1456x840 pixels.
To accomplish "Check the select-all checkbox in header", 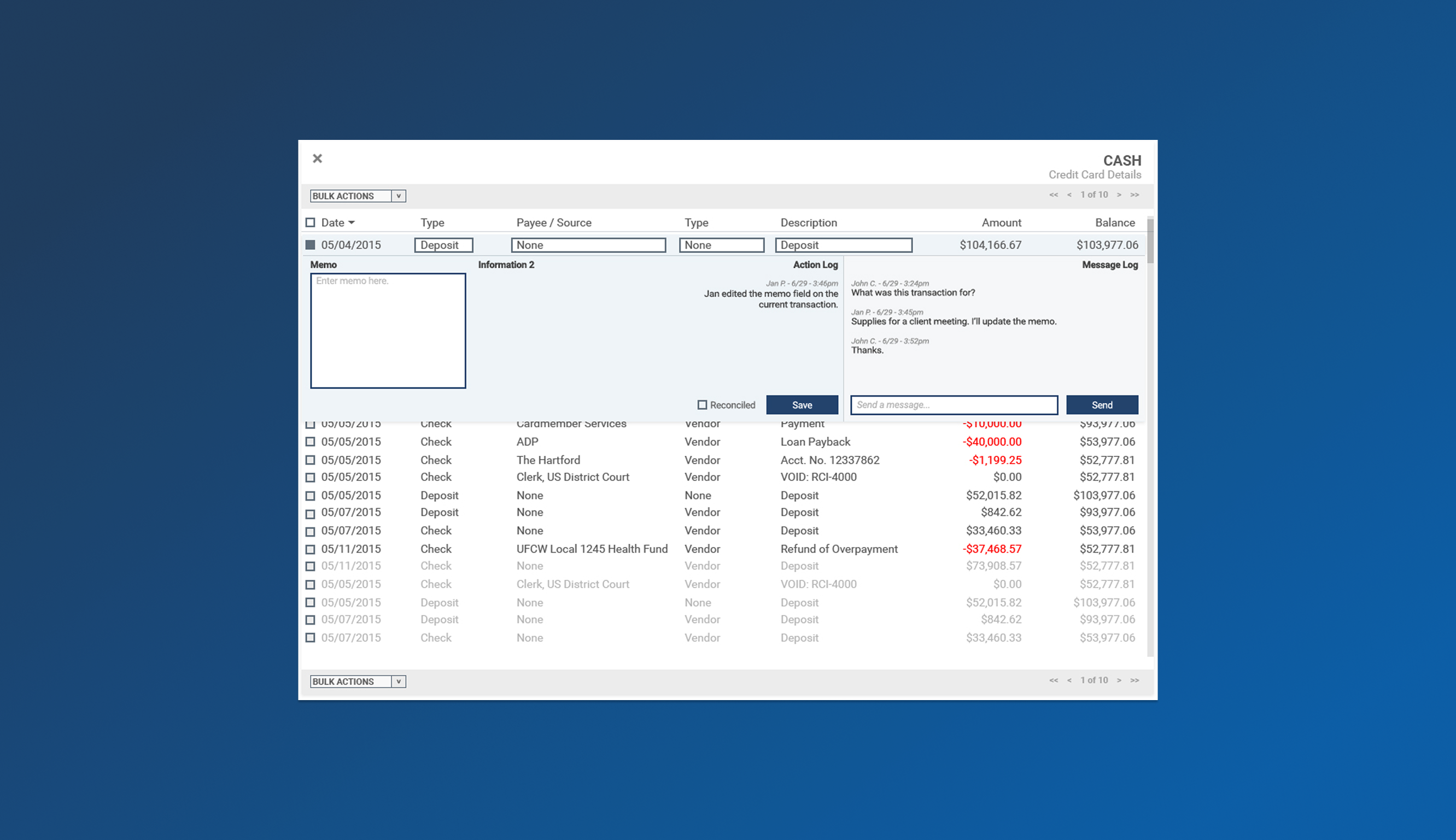I will [x=311, y=222].
